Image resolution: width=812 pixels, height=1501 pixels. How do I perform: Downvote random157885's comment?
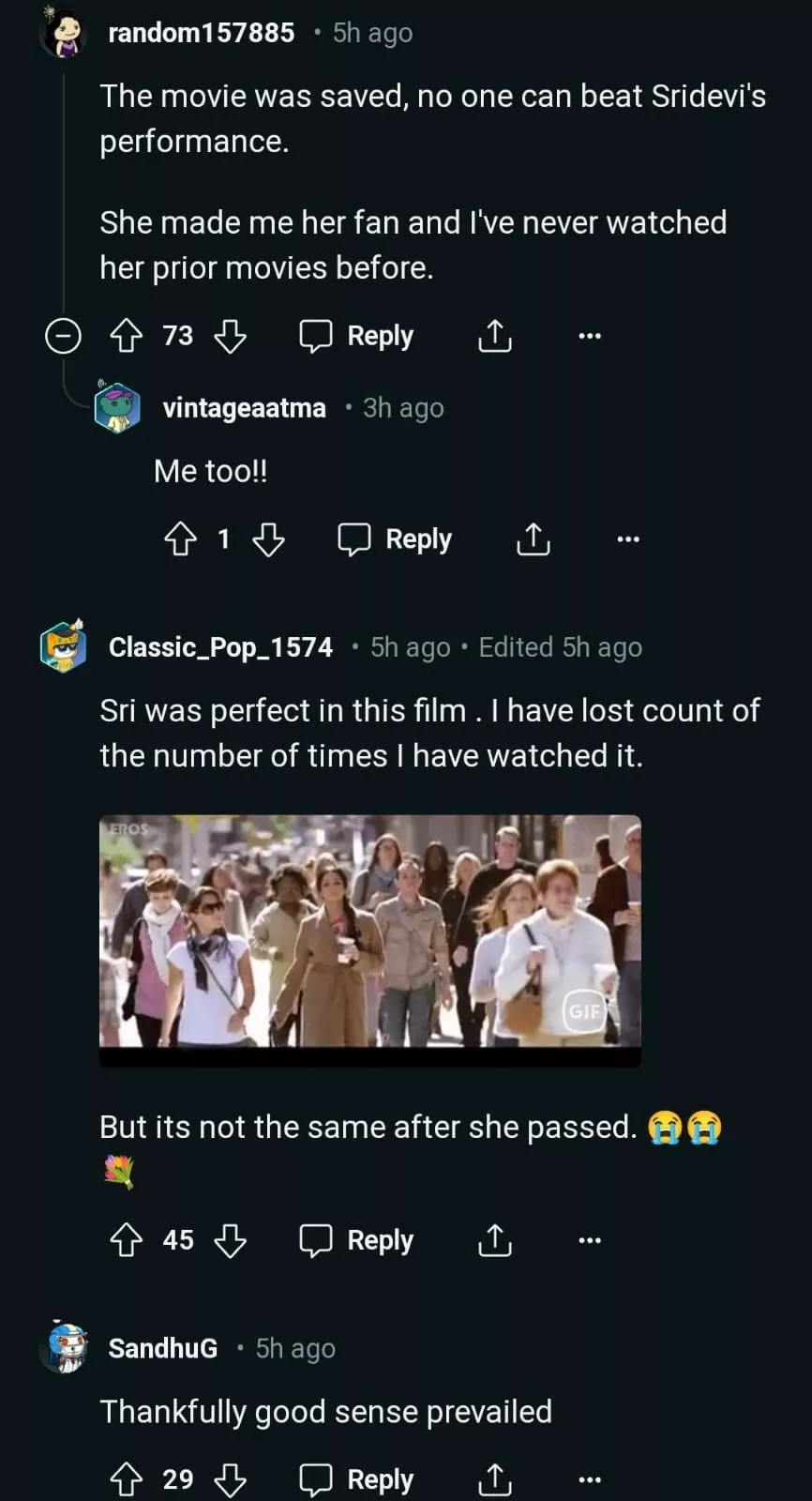tap(230, 336)
